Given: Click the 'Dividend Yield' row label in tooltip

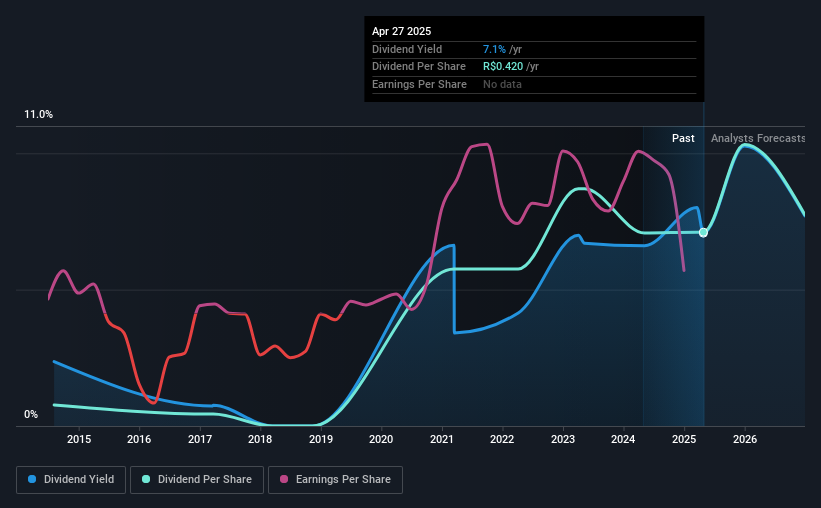Looking at the screenshot, I should point(407,49).
